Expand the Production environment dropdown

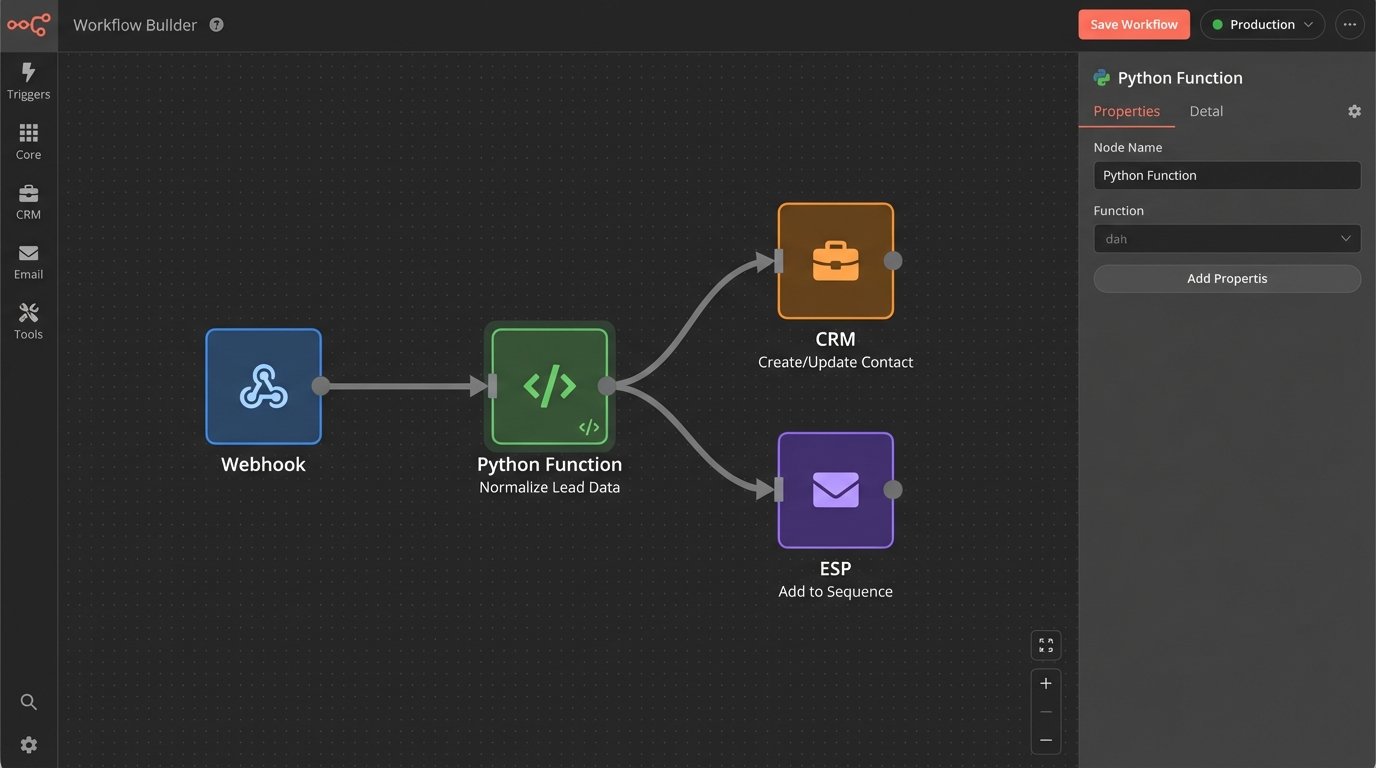point(1262,25)
